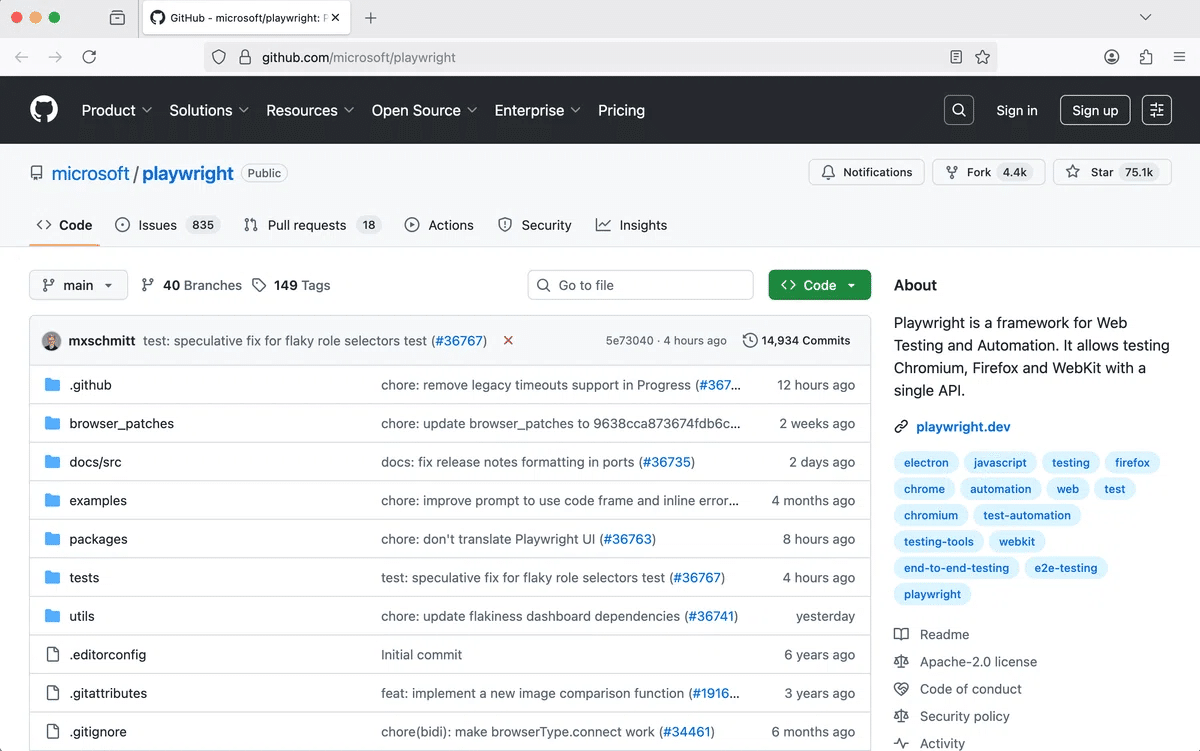The width and height of the screenshot is (1200, 751).
Task: Click the .github folder icon
Action: 53,384
